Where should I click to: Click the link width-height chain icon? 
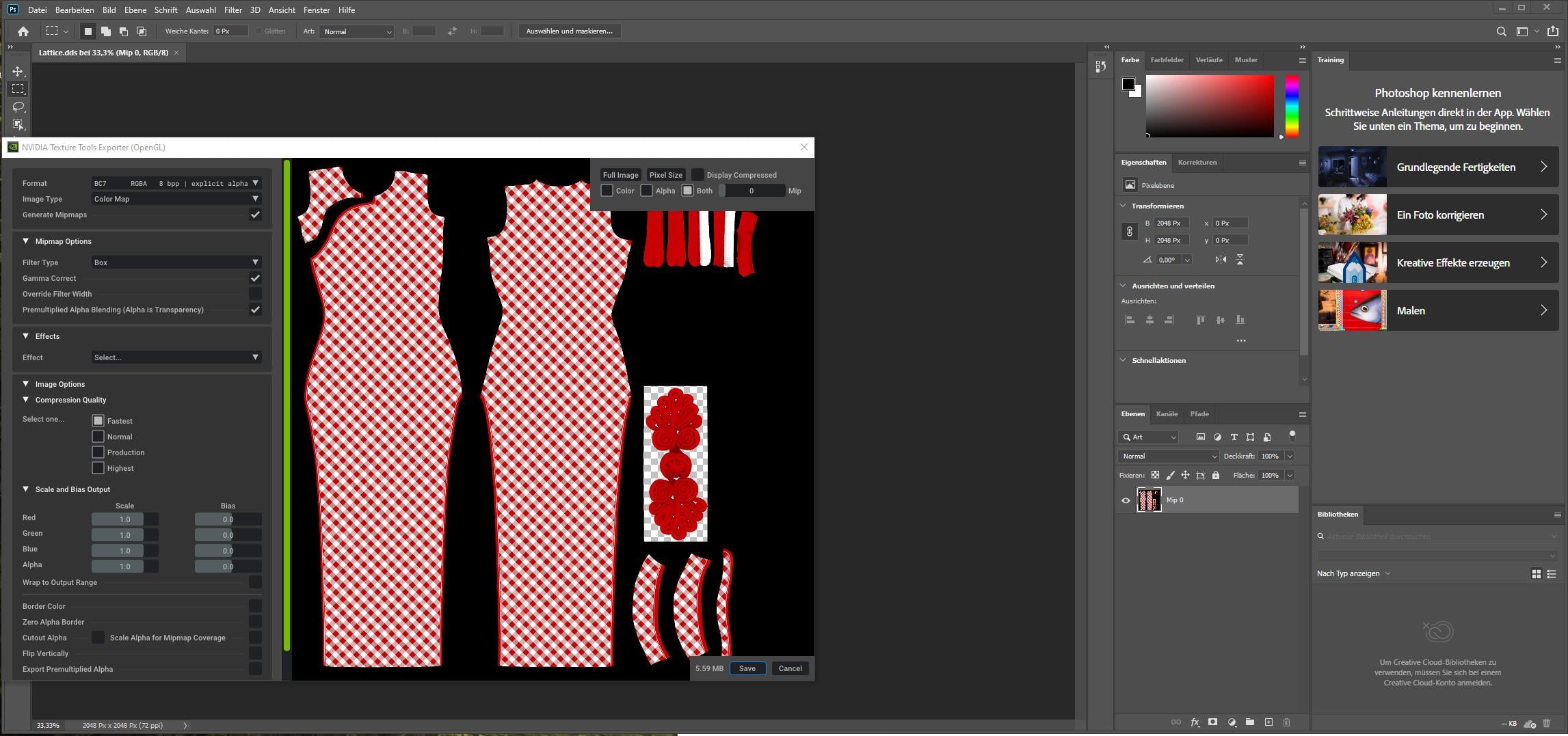[1130, 232]
